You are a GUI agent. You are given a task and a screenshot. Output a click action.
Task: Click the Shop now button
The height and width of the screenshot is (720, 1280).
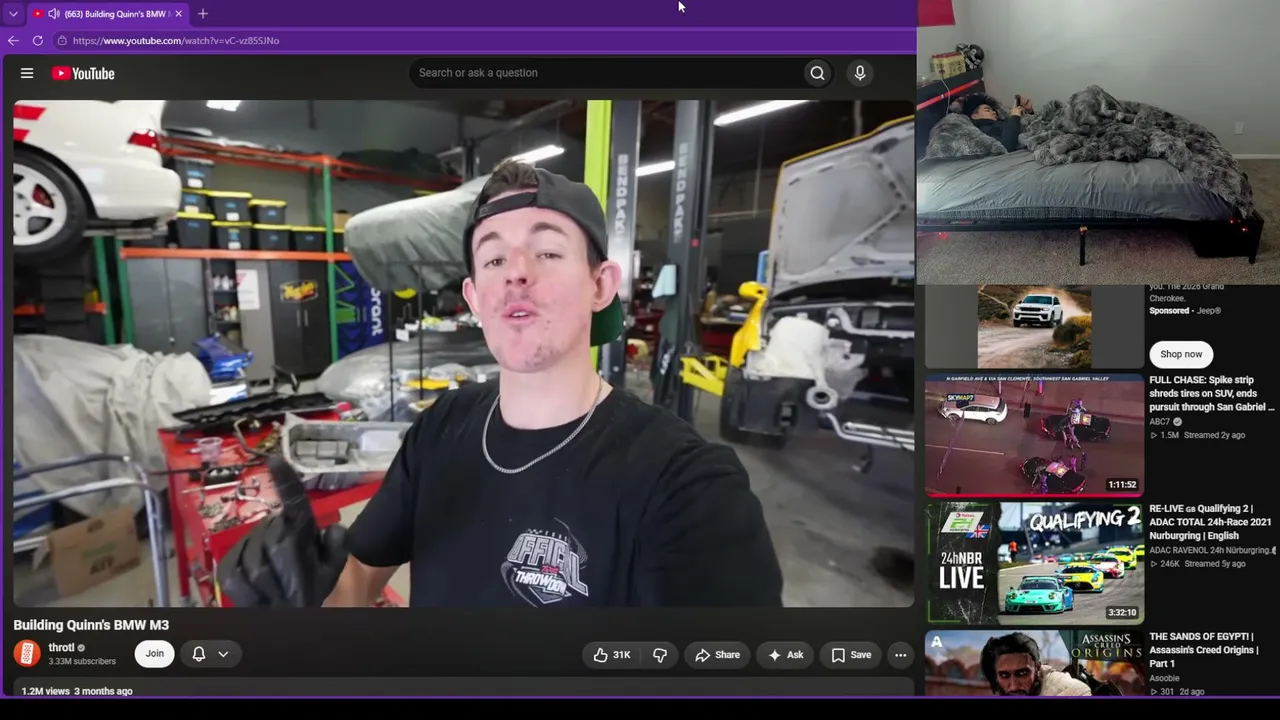1181,354
